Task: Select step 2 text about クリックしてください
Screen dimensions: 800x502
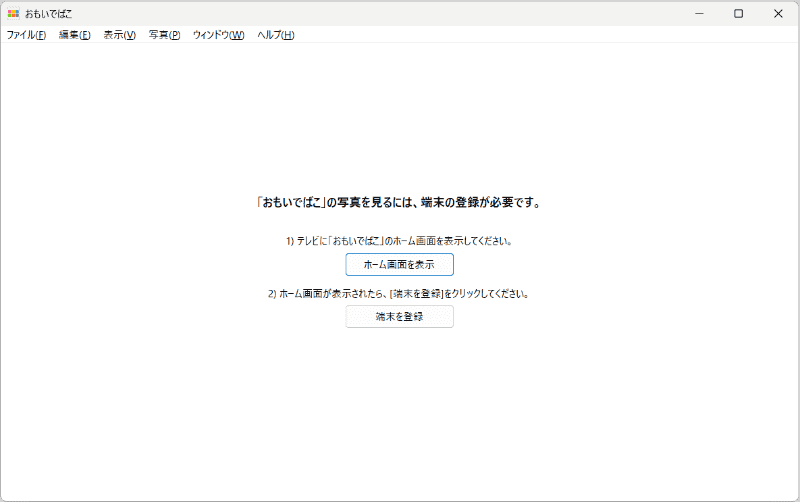Action: click(x=399, y=294)
